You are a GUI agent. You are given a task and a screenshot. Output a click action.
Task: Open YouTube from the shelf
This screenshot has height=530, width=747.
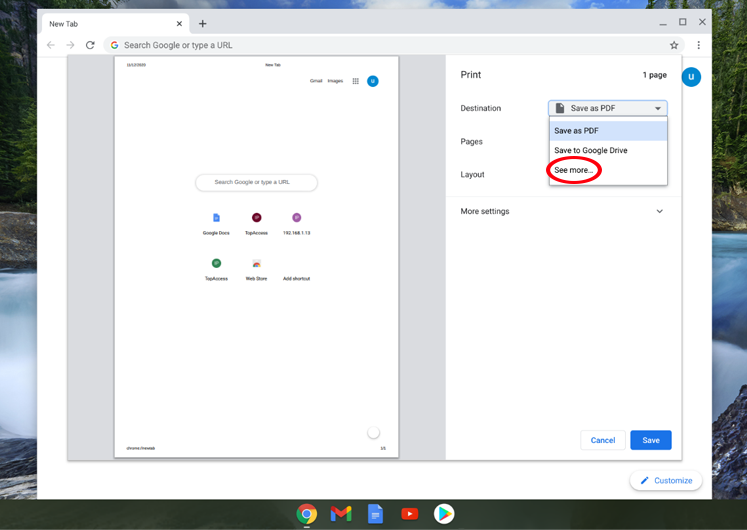click(x=410, y=513)
